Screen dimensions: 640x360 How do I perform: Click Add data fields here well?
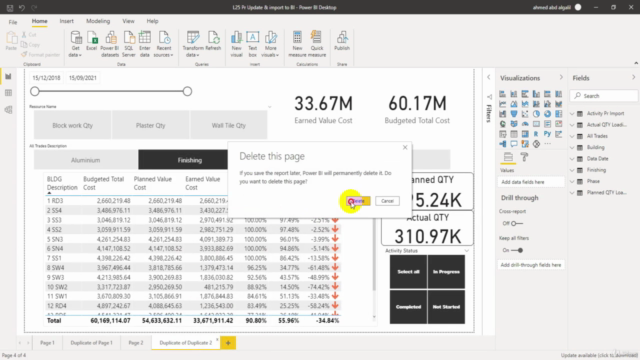pos(531,182)
